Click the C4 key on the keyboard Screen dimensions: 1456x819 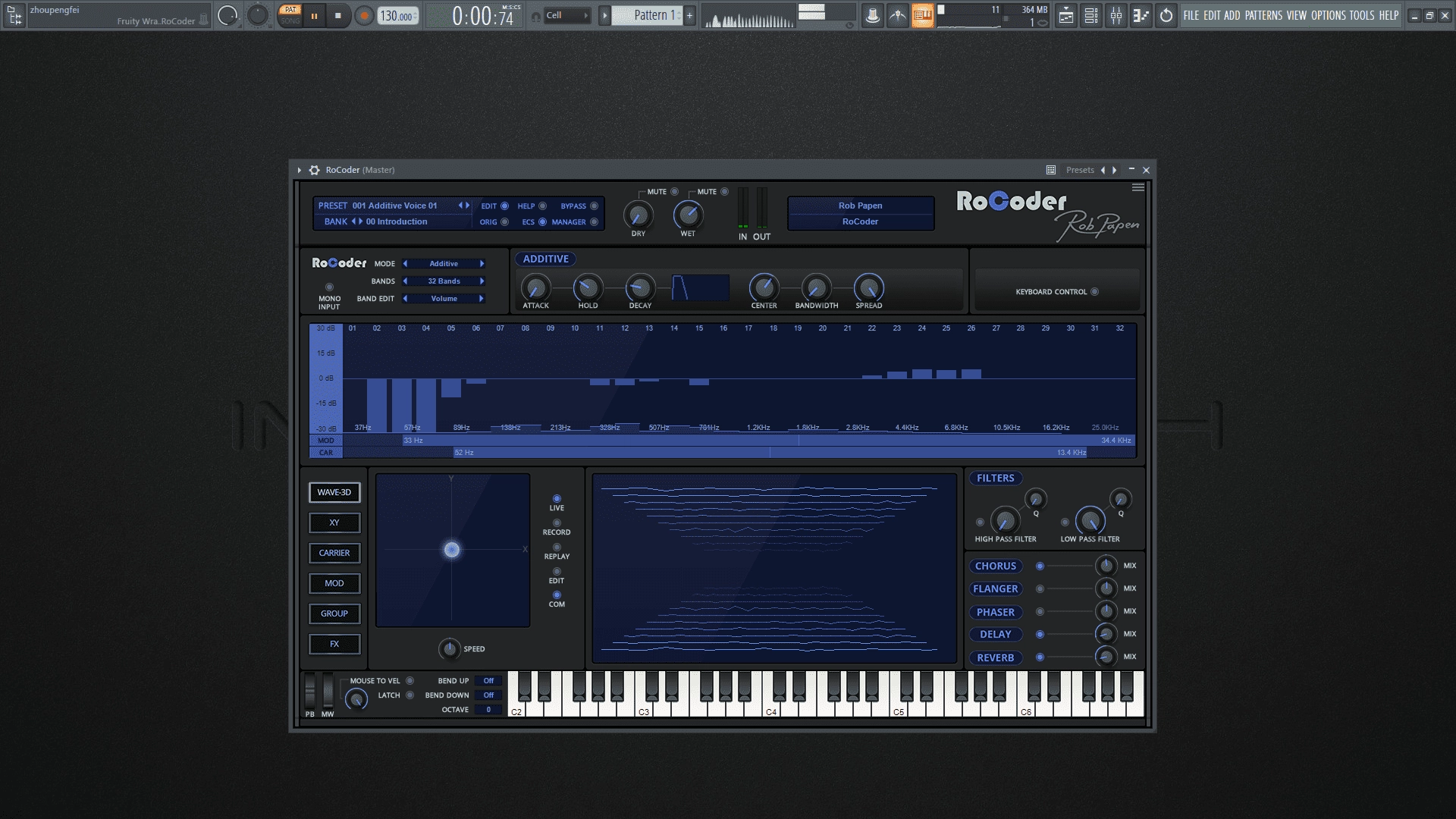tap(771, 710)
